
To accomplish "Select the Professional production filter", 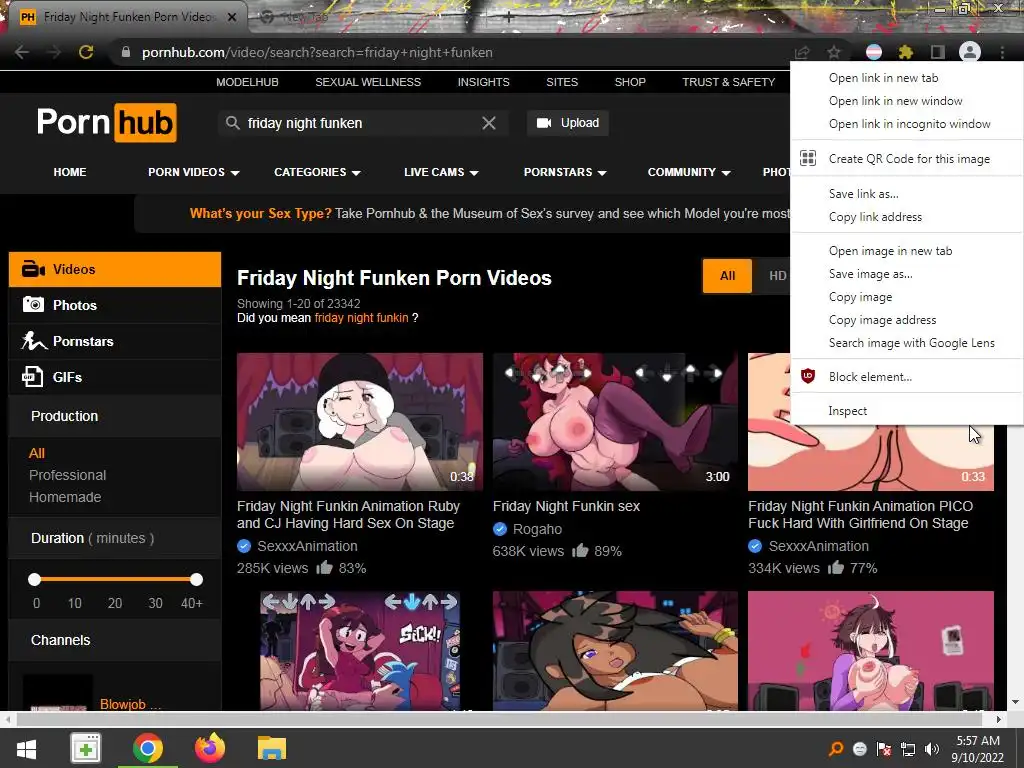I will coord(67,475).
